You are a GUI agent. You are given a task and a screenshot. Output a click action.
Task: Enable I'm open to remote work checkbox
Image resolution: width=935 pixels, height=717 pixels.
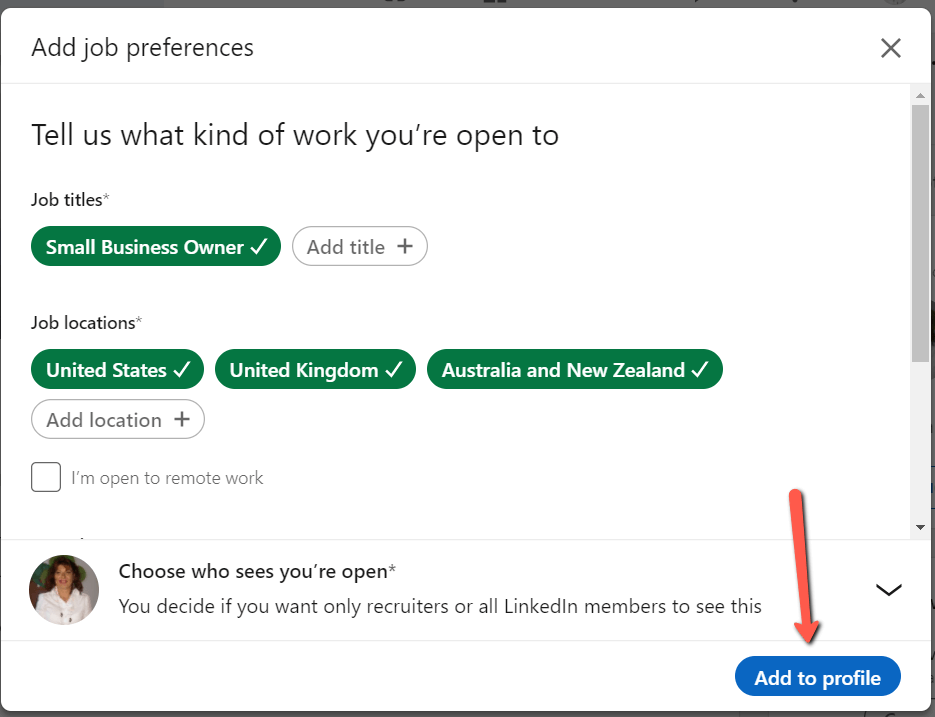[46, 477]
